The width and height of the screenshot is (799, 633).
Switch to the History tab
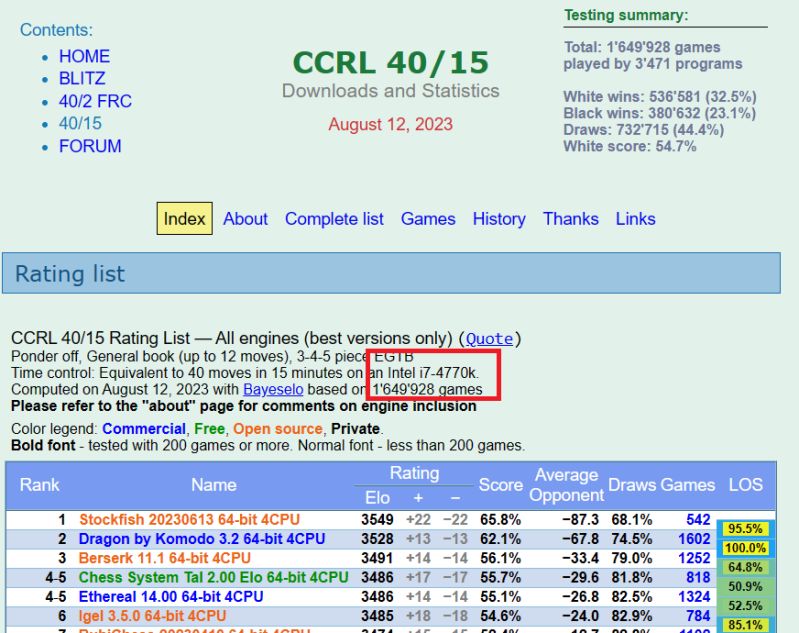coord(499,219)
